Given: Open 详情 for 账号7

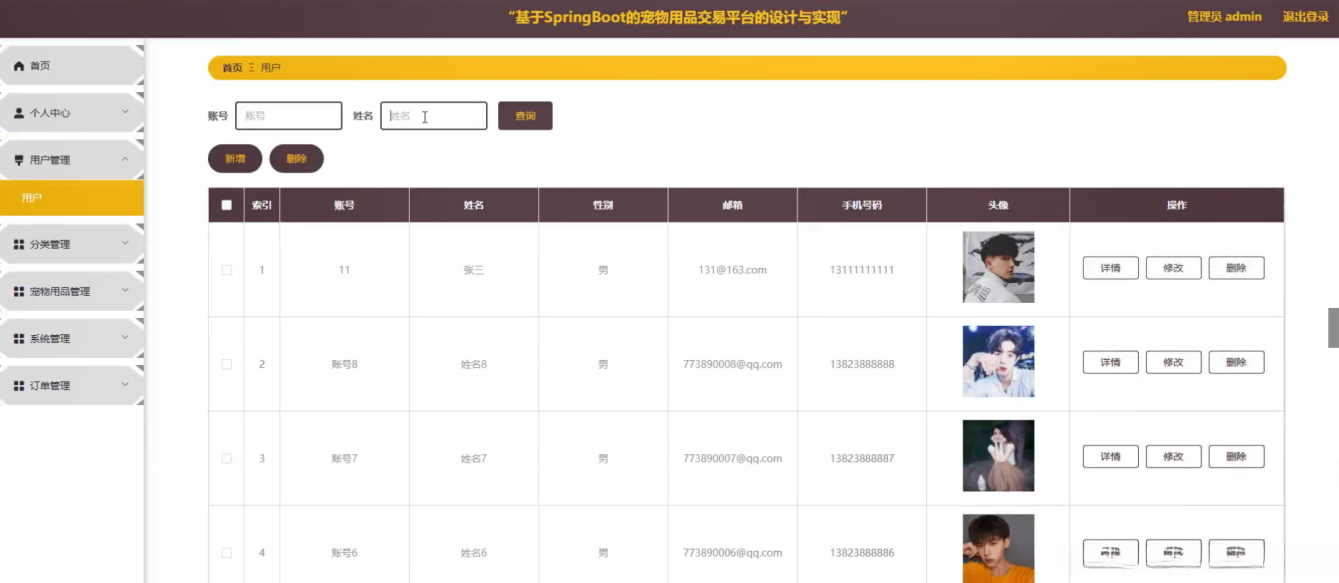Looking at the screenshot, I should (1110, 457).
